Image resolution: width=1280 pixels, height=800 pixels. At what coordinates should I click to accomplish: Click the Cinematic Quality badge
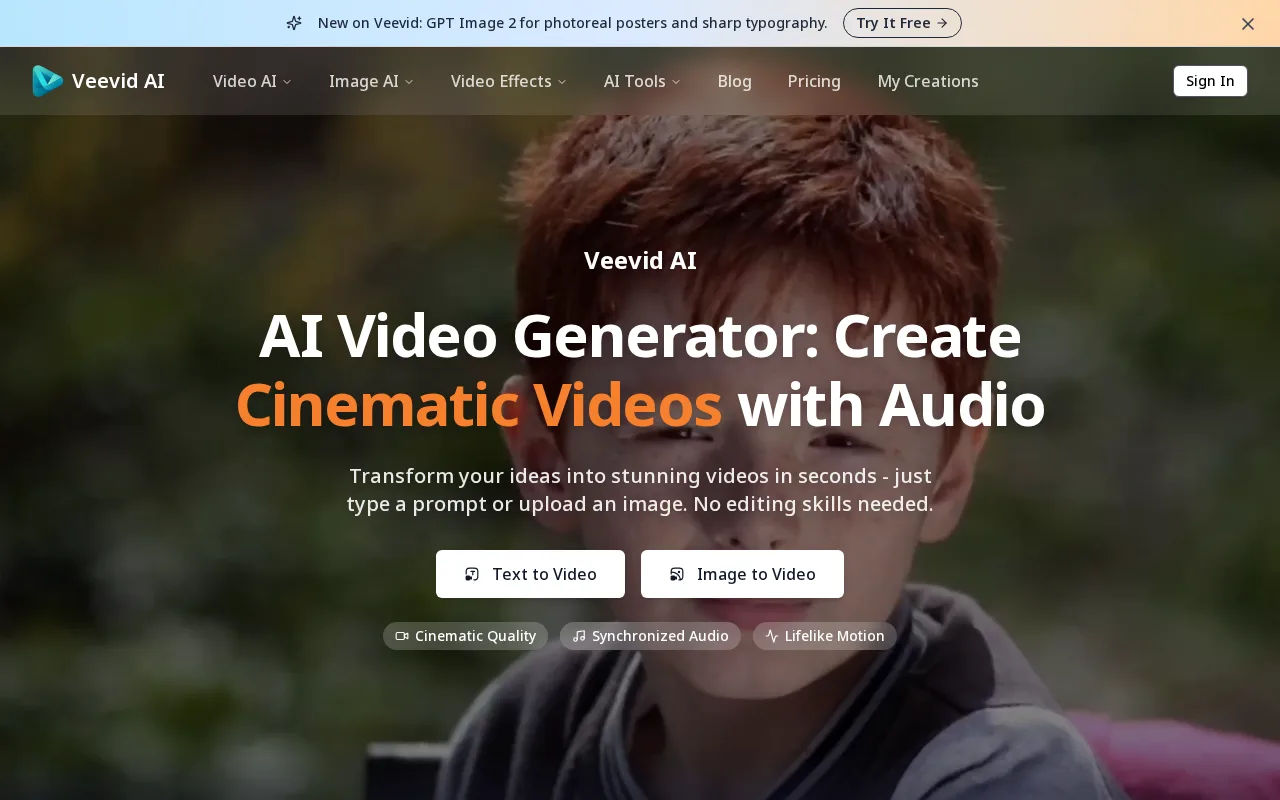point(465,636)
